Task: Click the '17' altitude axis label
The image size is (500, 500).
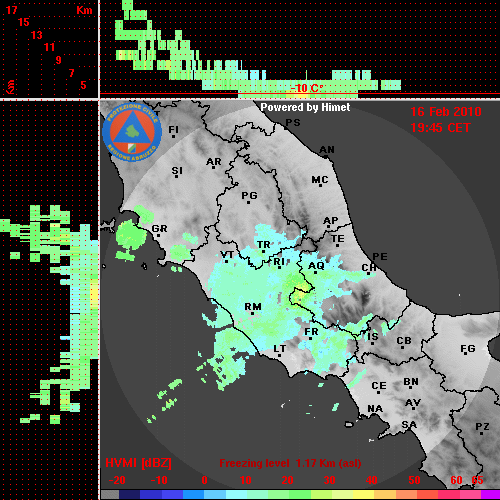Action: tap(11, 10)
